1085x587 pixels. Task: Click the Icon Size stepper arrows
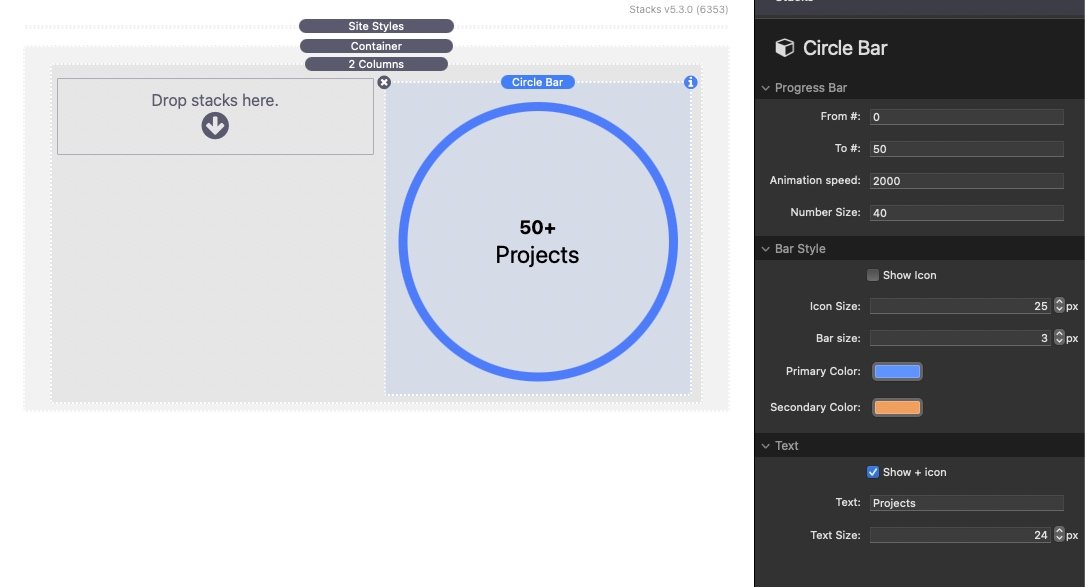click(x=1059, y=306)
